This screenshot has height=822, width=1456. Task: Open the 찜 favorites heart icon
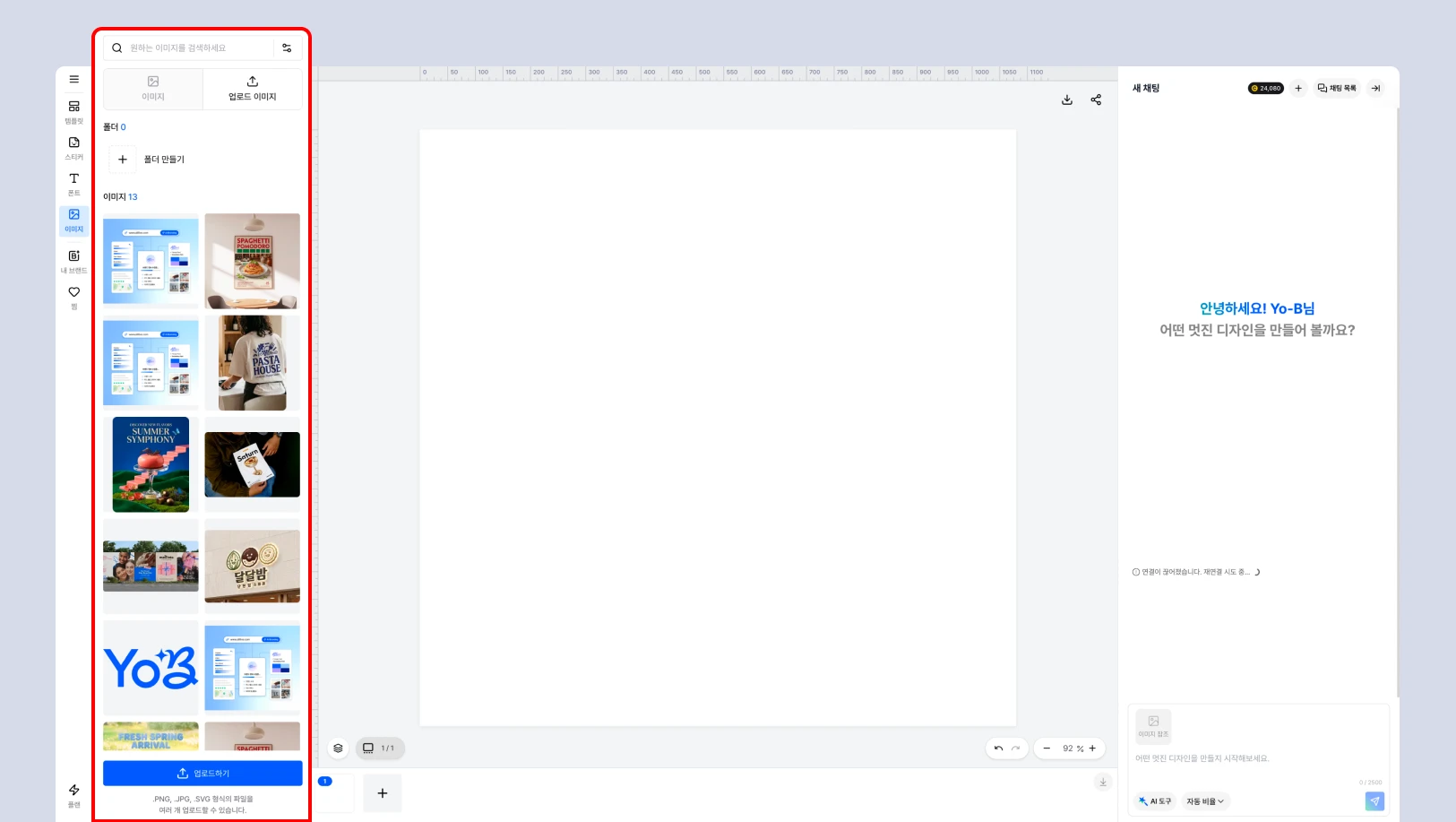[74, 298]
